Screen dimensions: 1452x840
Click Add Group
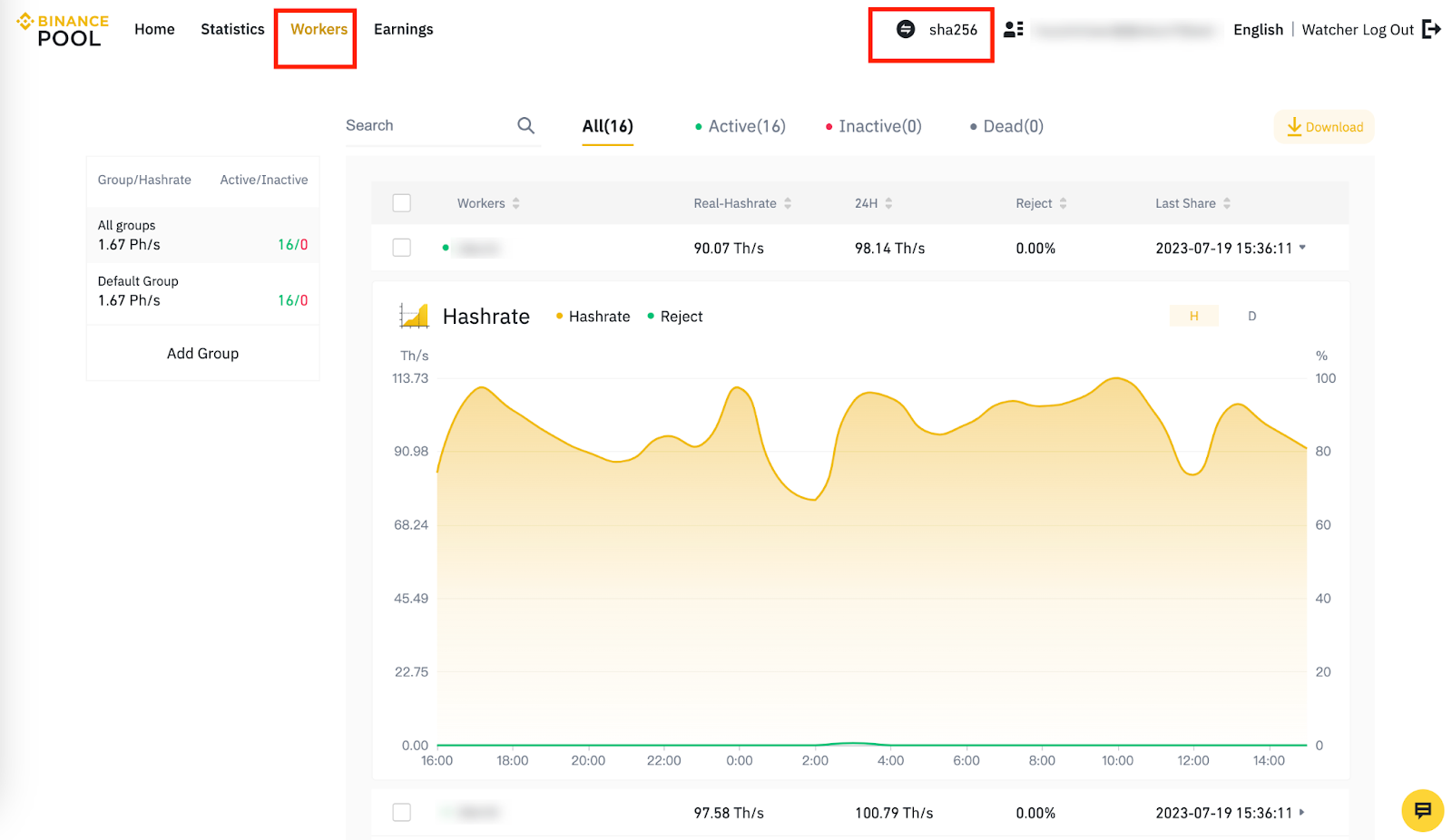coord(202,353)
